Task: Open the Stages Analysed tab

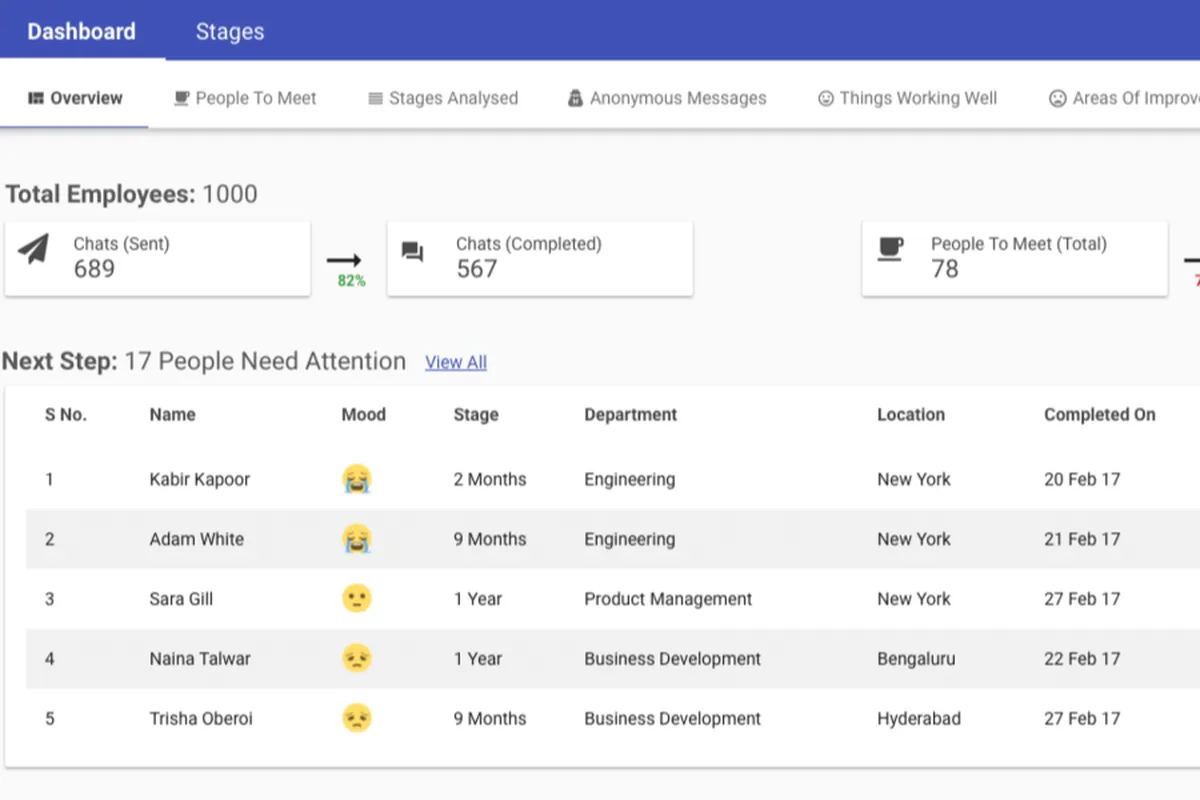Action: point(443,98)
